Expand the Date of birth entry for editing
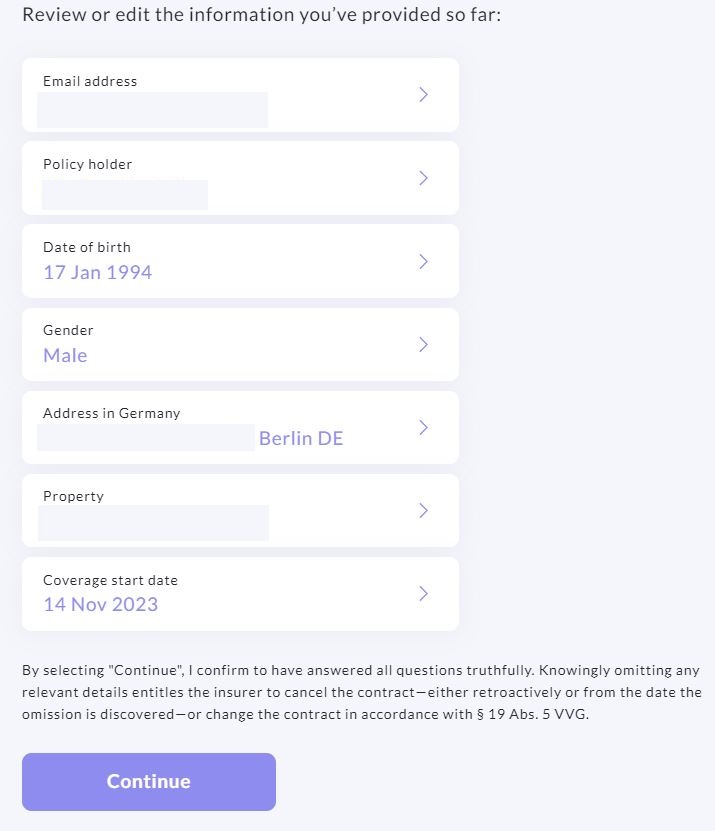The width and height of the screenshot is (715, 831). click(x=240, y=261)
